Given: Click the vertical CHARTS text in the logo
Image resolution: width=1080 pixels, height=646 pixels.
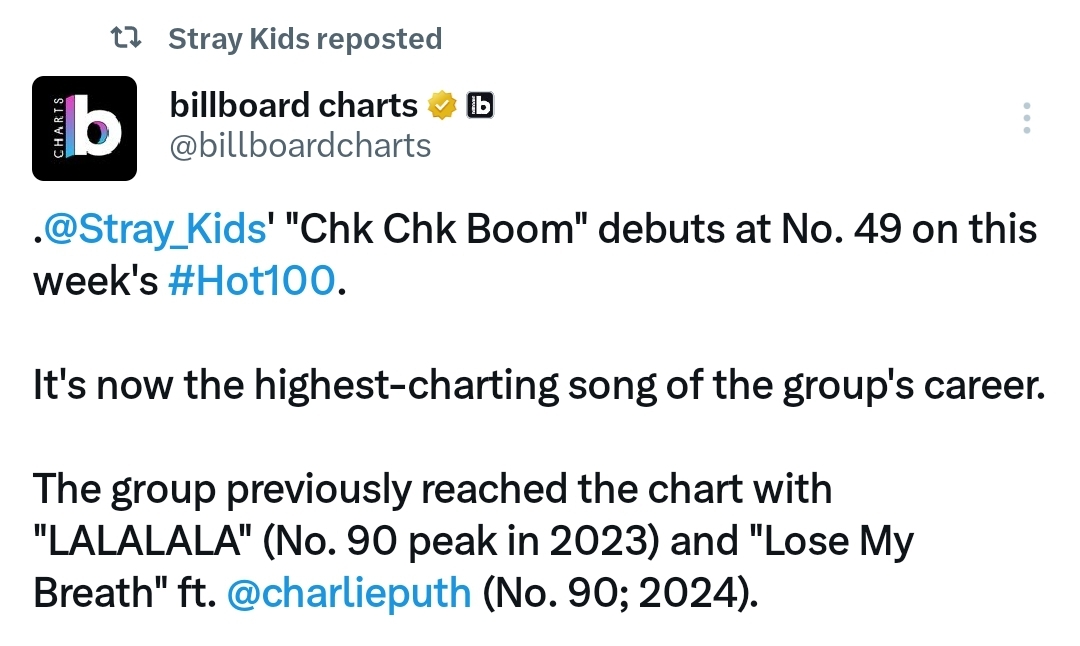Looking at the screenshot, I should pos(59,128).
